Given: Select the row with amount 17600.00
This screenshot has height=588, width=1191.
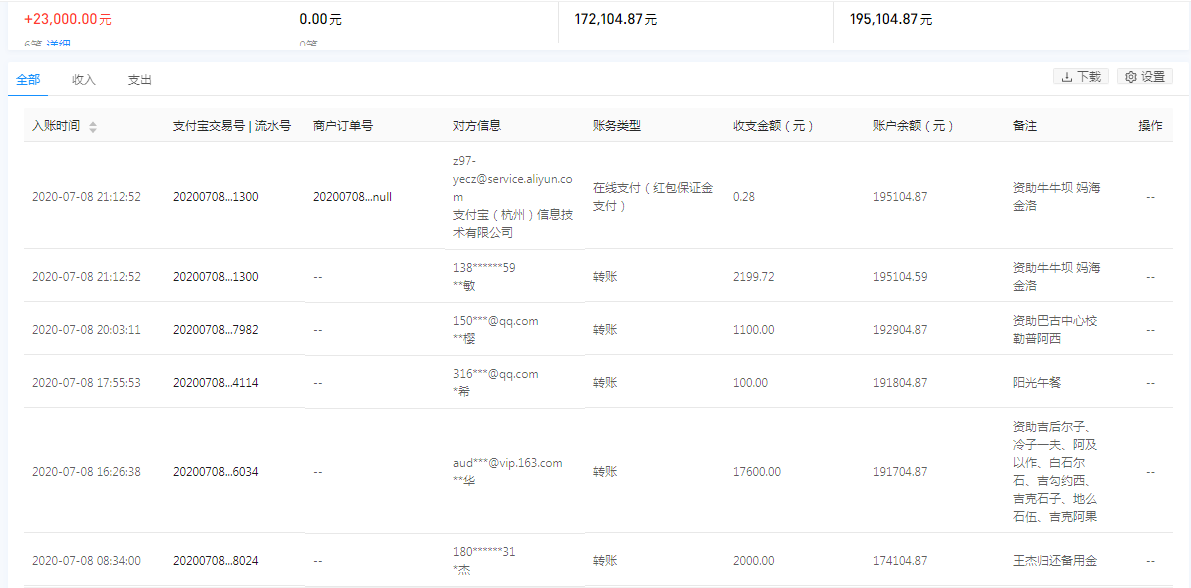Looking at the screenshot, I should 757,472.
